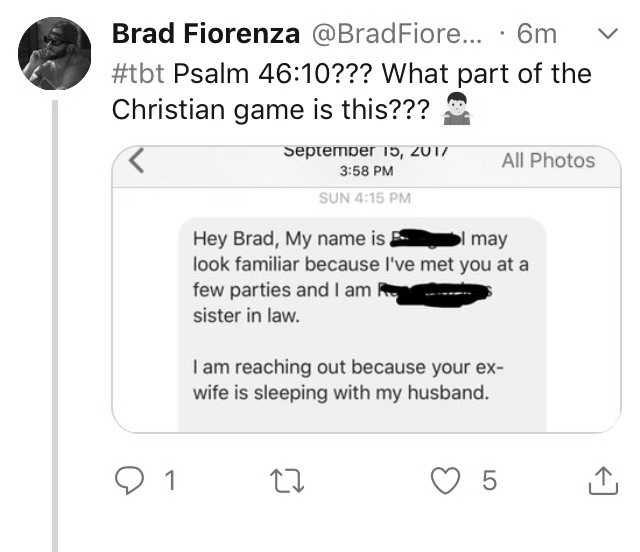Click All Photos in the embedded image
The width and height of the screenshot is (640, 552).
pyautogui.click(x=548, y=160)
